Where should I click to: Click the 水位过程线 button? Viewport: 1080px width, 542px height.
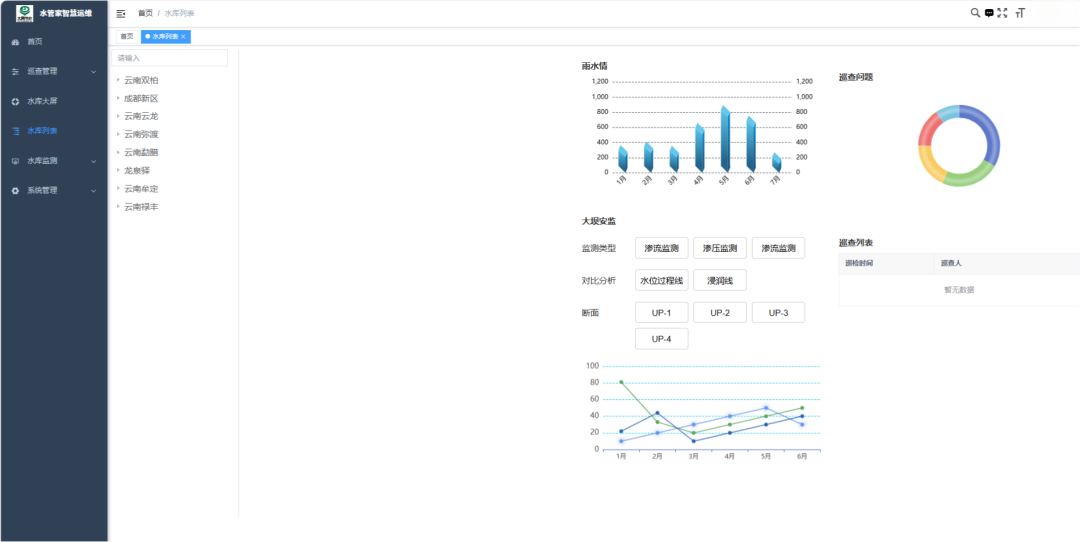[661, 280]
